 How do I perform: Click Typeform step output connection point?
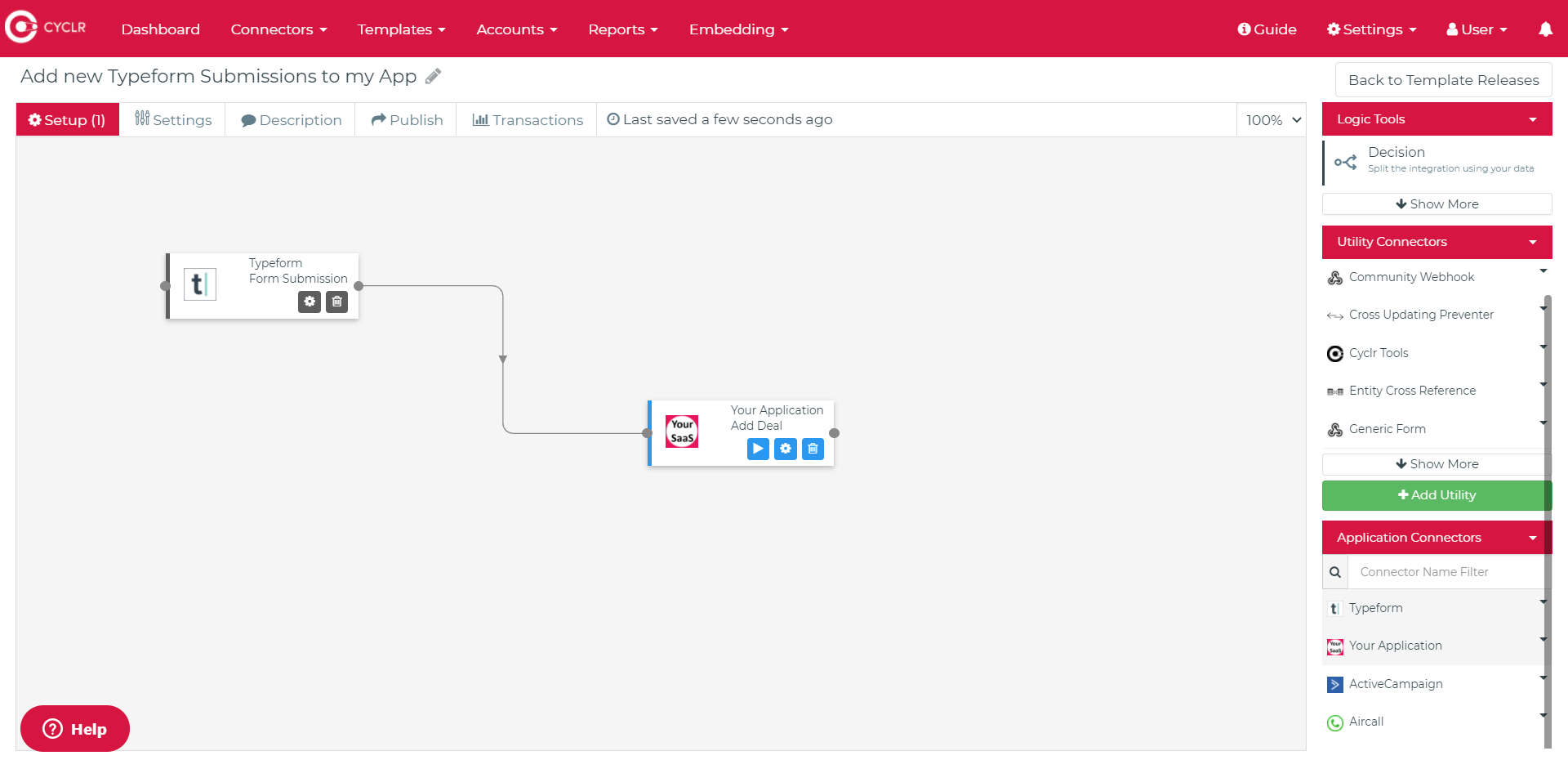(x=359, y=286)
